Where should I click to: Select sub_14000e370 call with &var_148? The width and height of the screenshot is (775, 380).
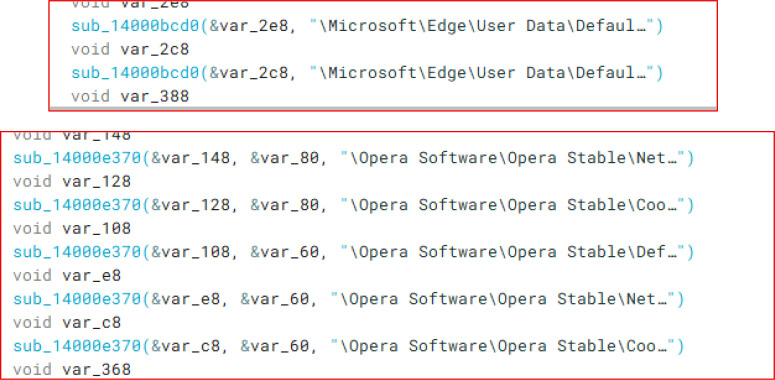tap(353, 158)
